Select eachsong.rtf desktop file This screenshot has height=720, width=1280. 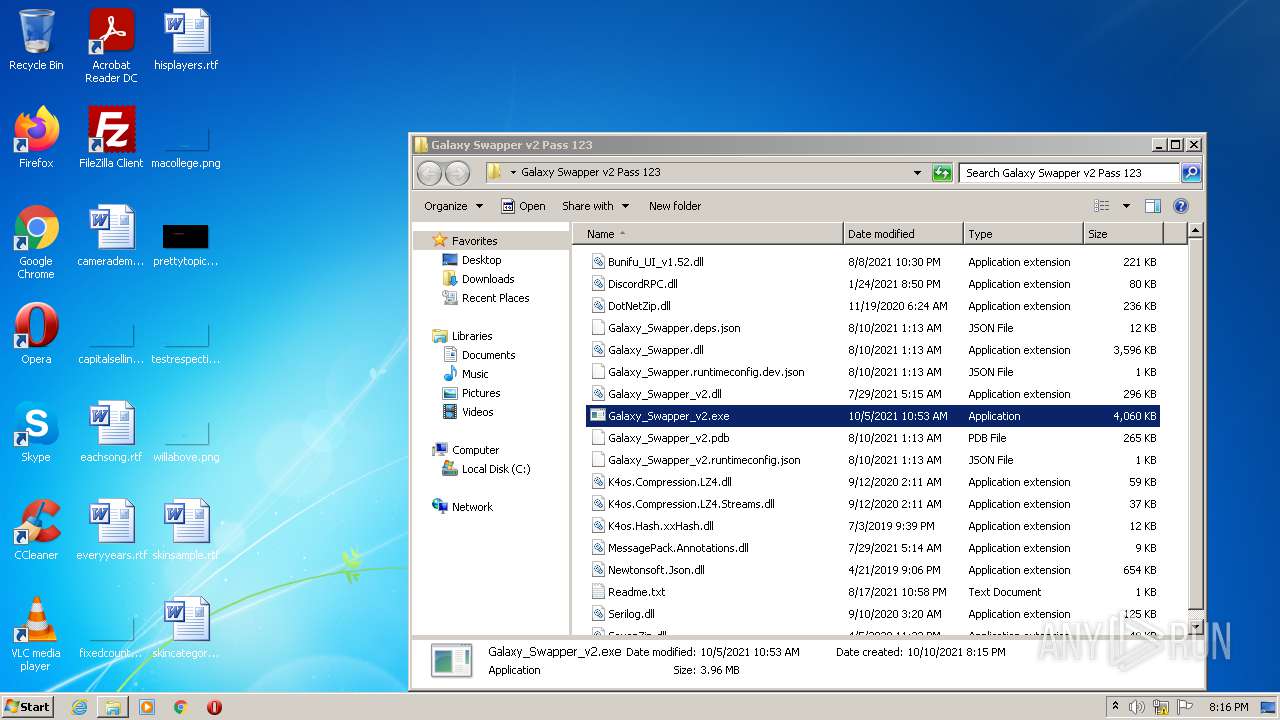[111, 432]
